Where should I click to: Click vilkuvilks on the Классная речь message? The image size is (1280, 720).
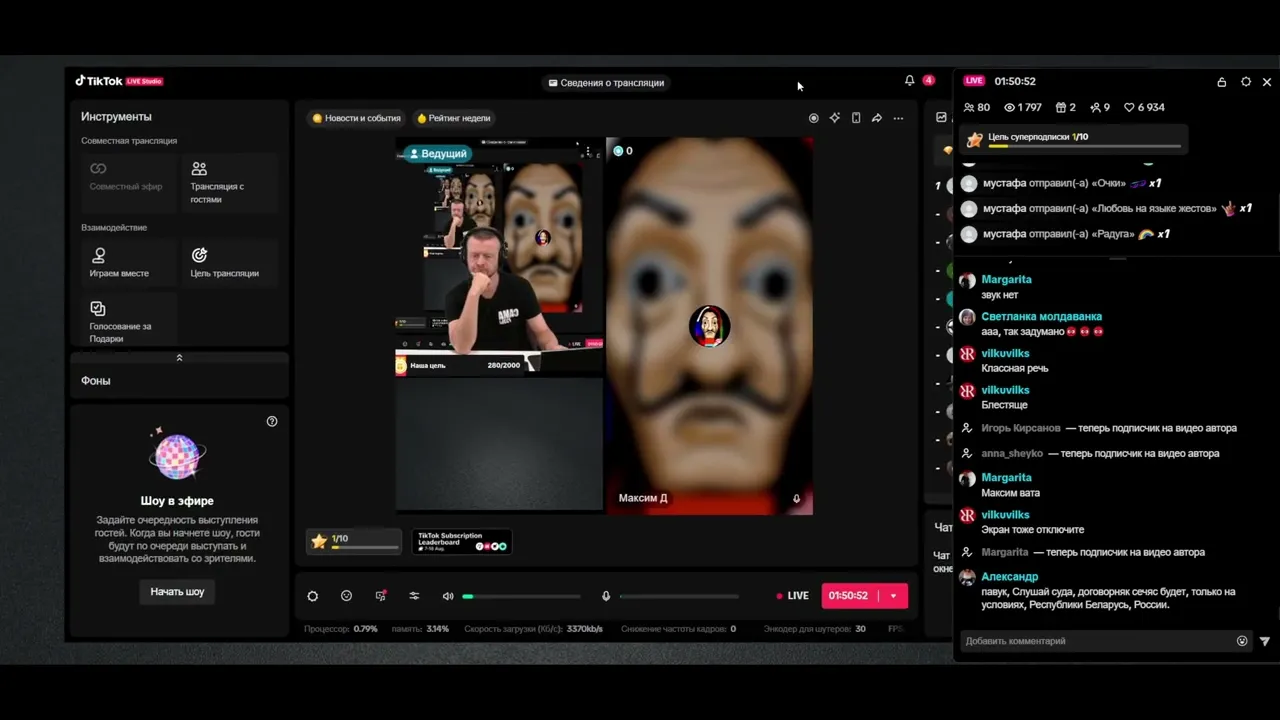coord(1005,354)
